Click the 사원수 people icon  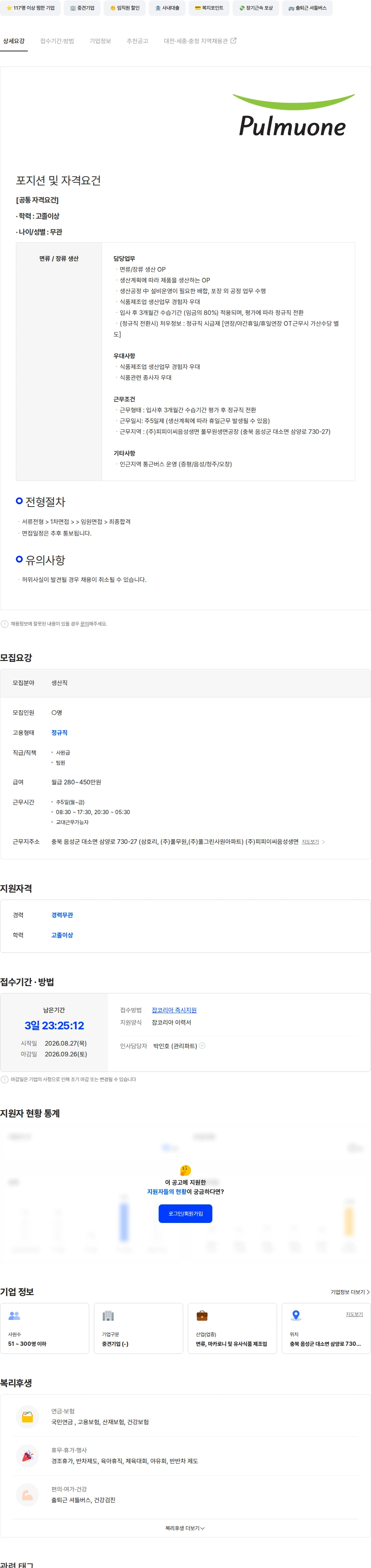[14, 1315]
